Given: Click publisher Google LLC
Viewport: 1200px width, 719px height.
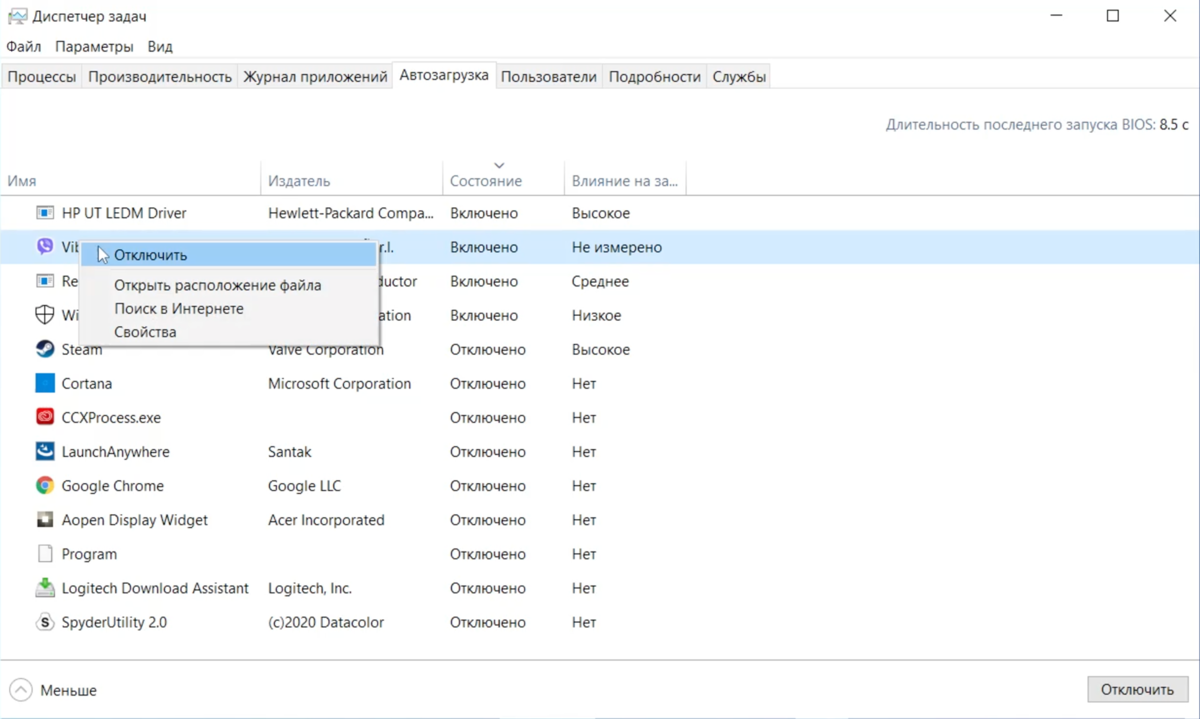Looking at the screenshot, I should pyautogui.click(x=304, y=485).
